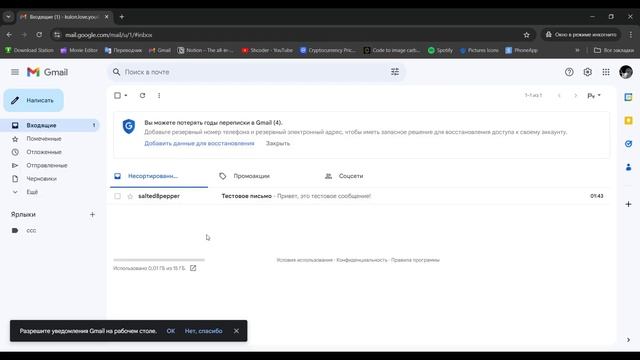Open the Help question mark icon

(x=569, y=72)
